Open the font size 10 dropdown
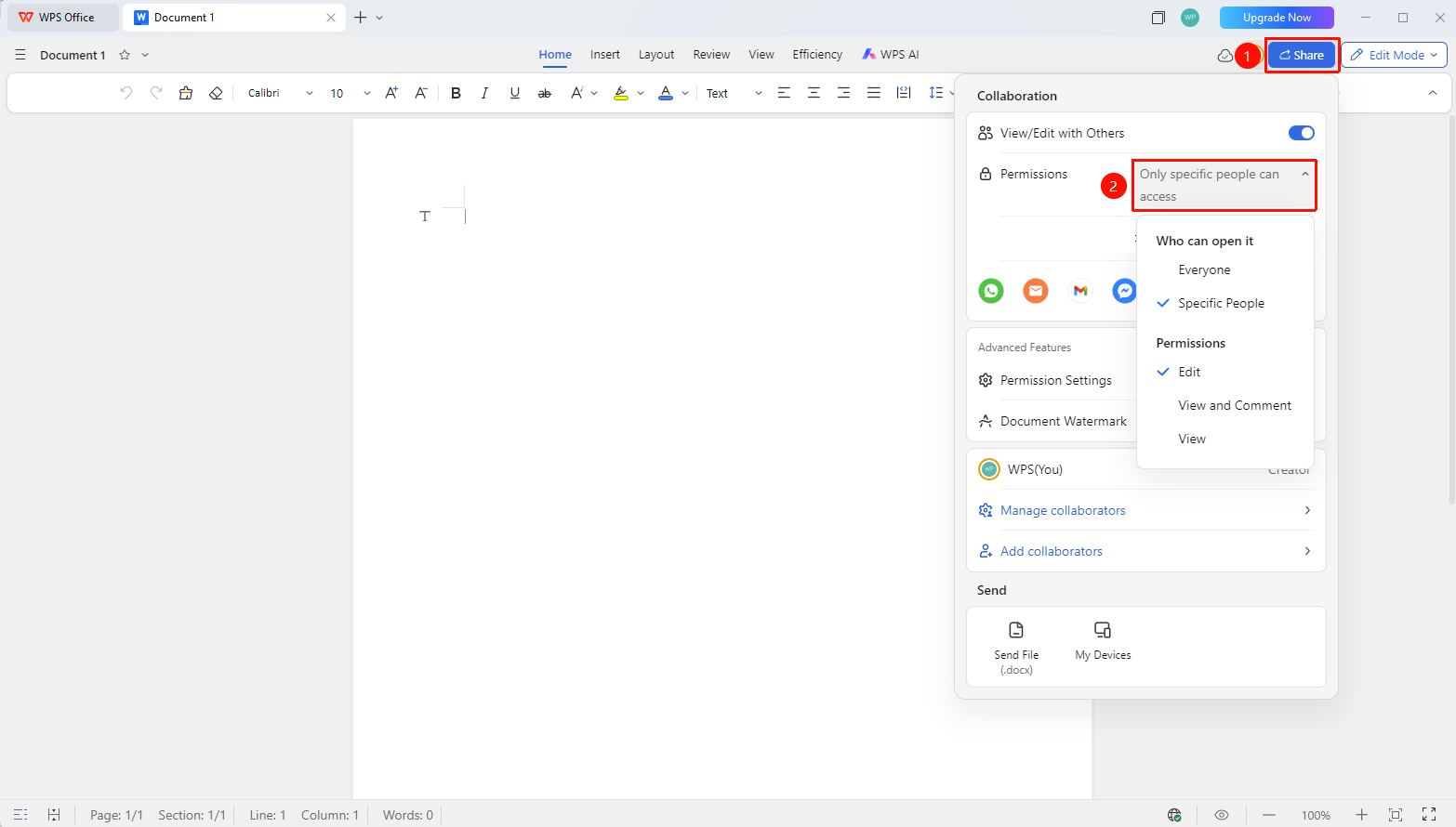This screenshot has height=827, width=1456. (x=366, y=93)
